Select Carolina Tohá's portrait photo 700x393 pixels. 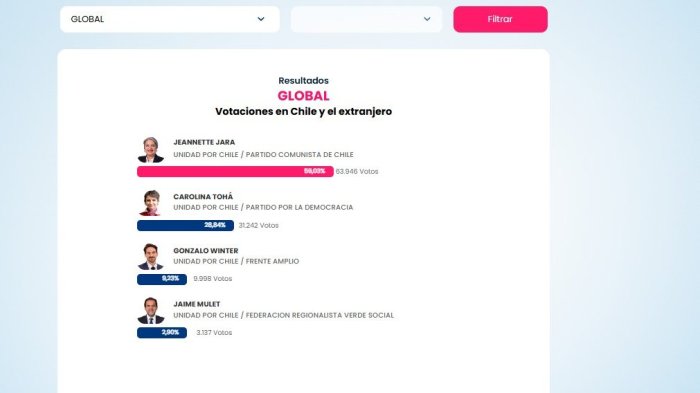(x=151, y=203)
